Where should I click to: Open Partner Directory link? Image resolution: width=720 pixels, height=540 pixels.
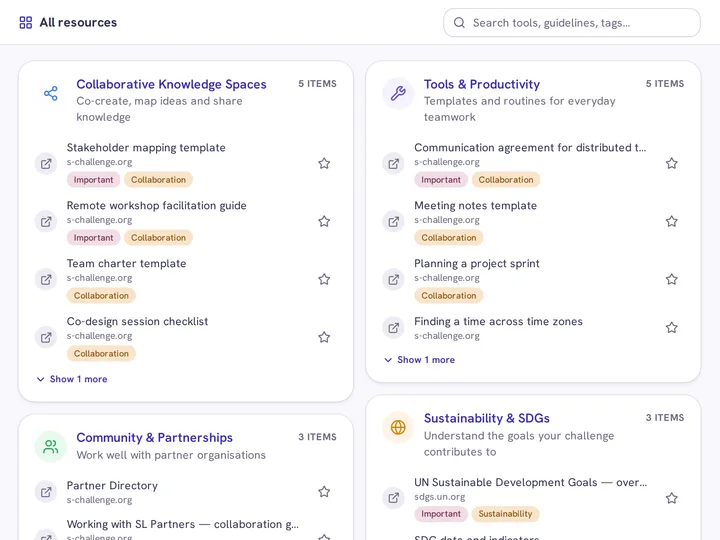112,485
